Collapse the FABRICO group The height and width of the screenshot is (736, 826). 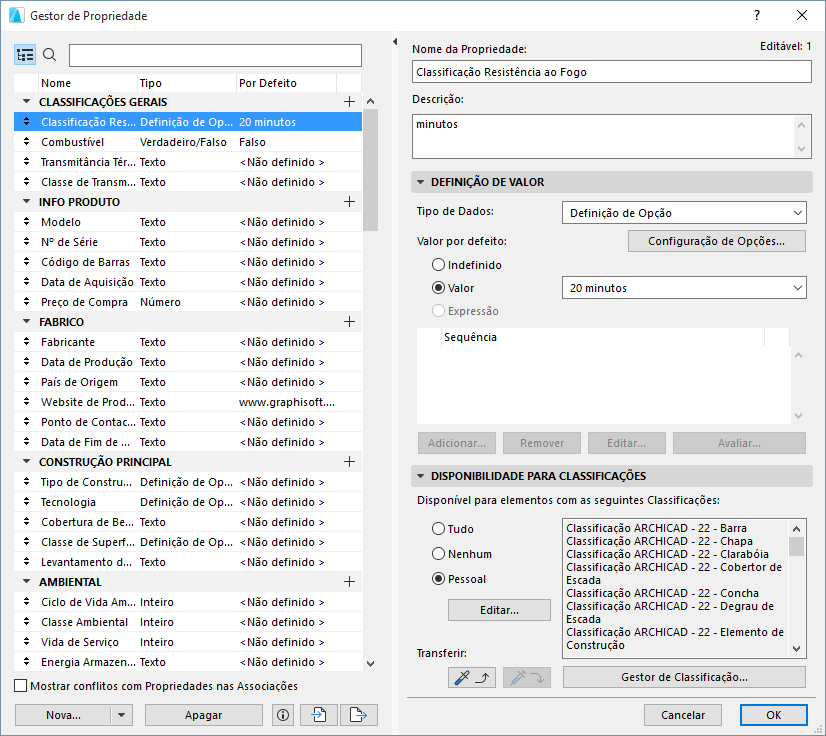point(26,321)
